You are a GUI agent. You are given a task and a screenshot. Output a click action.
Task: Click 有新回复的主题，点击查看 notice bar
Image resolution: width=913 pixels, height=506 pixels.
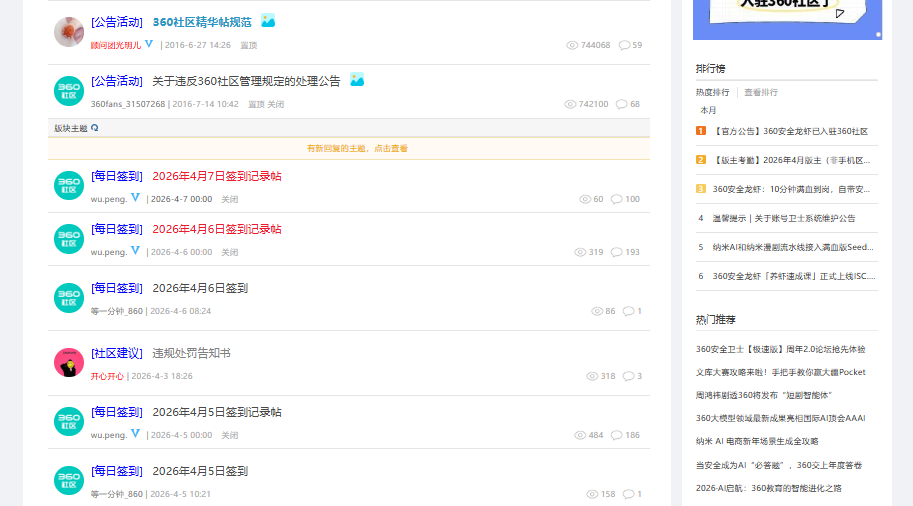click(x=349, y=148)
